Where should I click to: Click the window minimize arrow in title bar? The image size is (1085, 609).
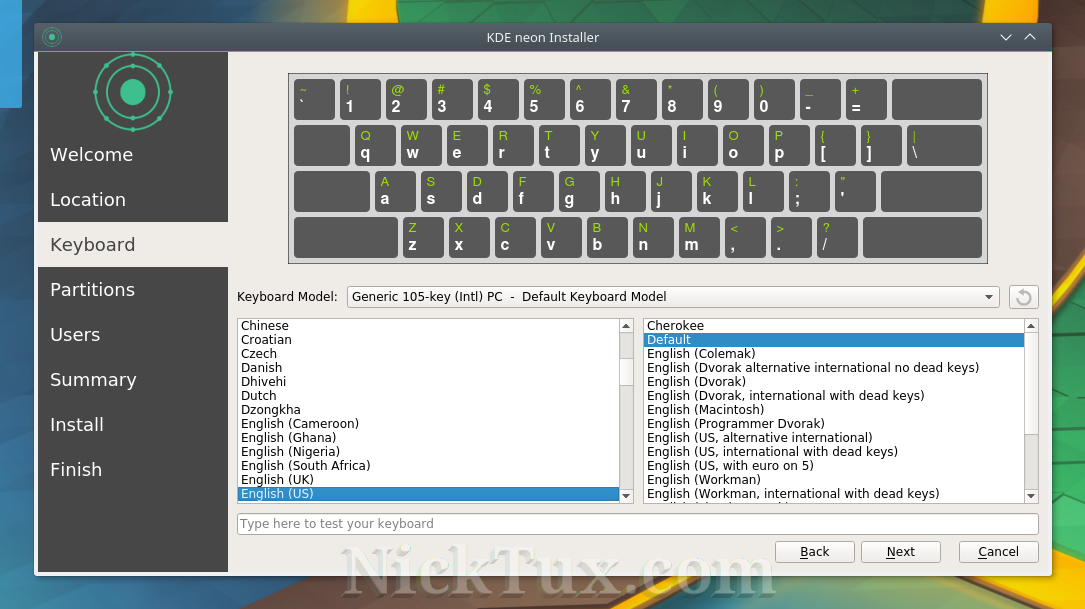point(1006,38)
